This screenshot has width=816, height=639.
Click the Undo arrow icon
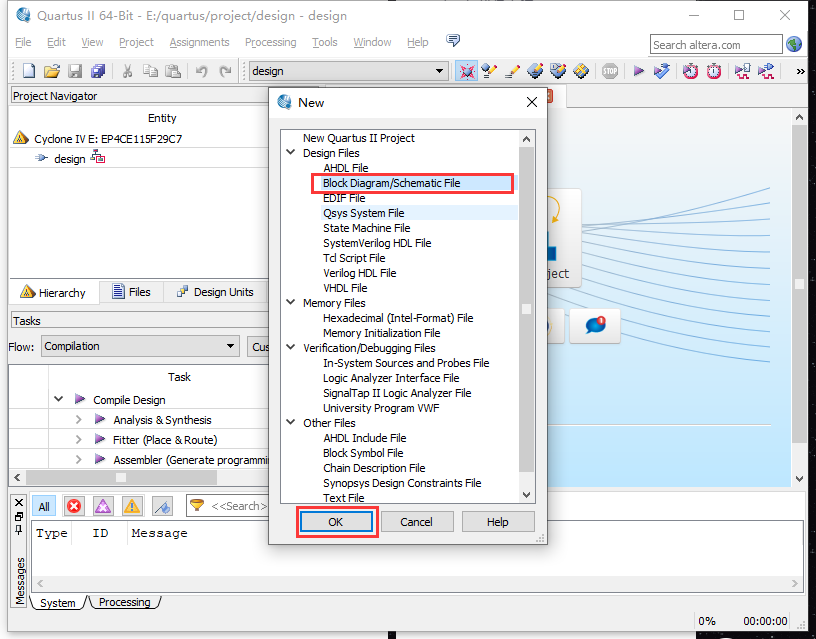[201, 71]
